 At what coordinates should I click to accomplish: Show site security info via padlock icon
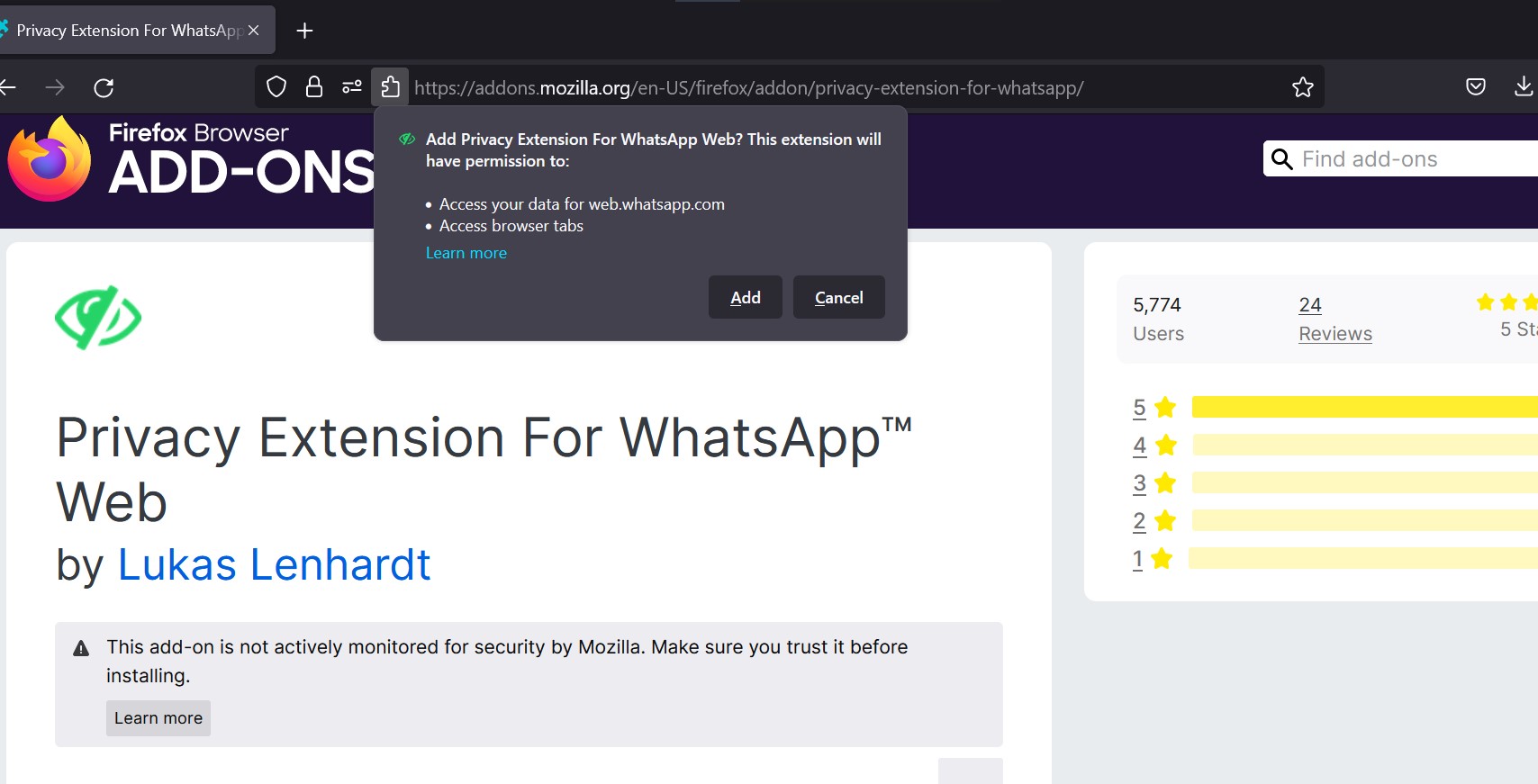pos(314,86)
